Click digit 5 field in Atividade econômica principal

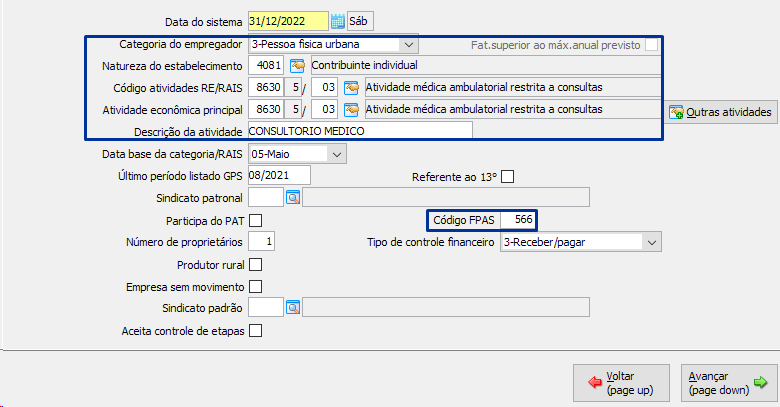[293, 109]
